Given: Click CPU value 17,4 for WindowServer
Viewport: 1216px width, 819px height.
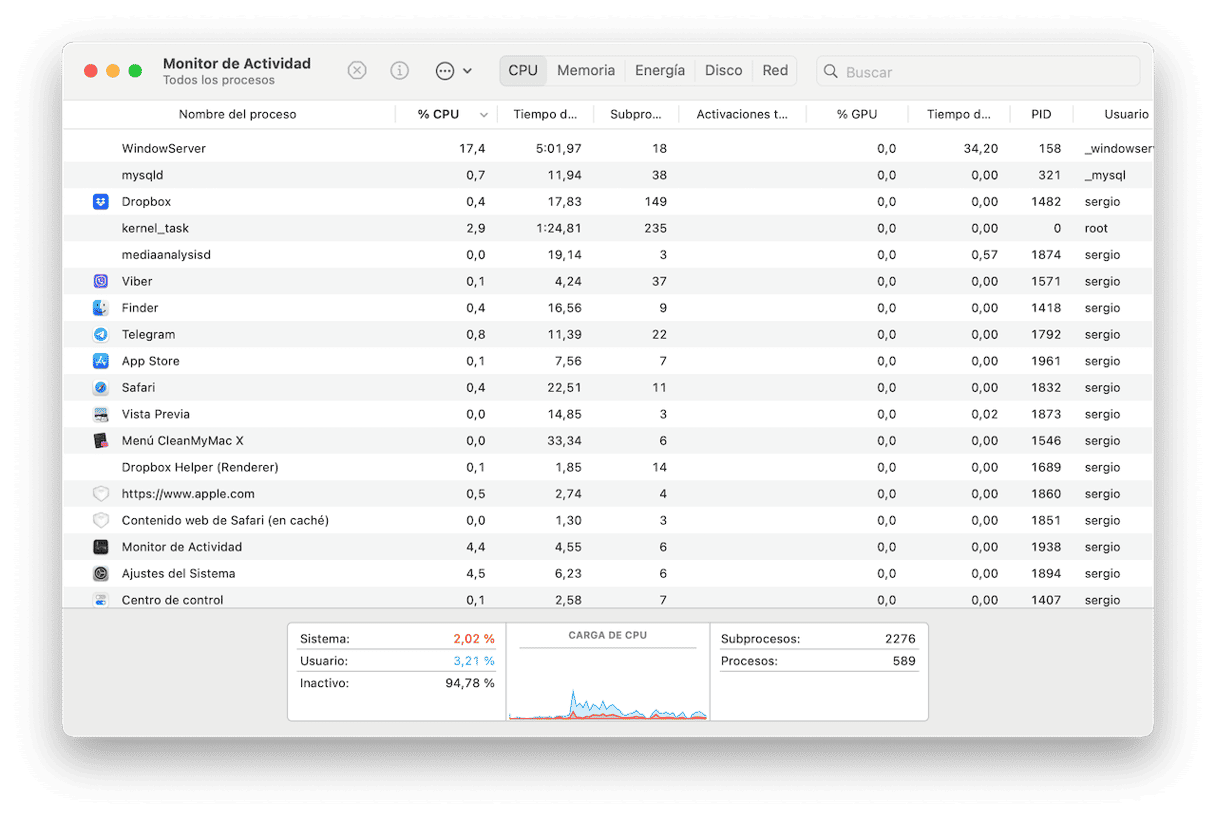Looking at the screenshot, I should point(472,148).
